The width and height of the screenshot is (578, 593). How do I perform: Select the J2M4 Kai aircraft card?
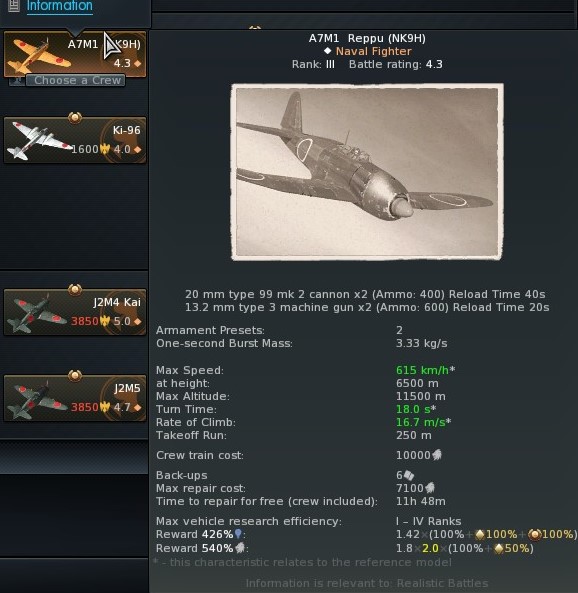(75, 312)
